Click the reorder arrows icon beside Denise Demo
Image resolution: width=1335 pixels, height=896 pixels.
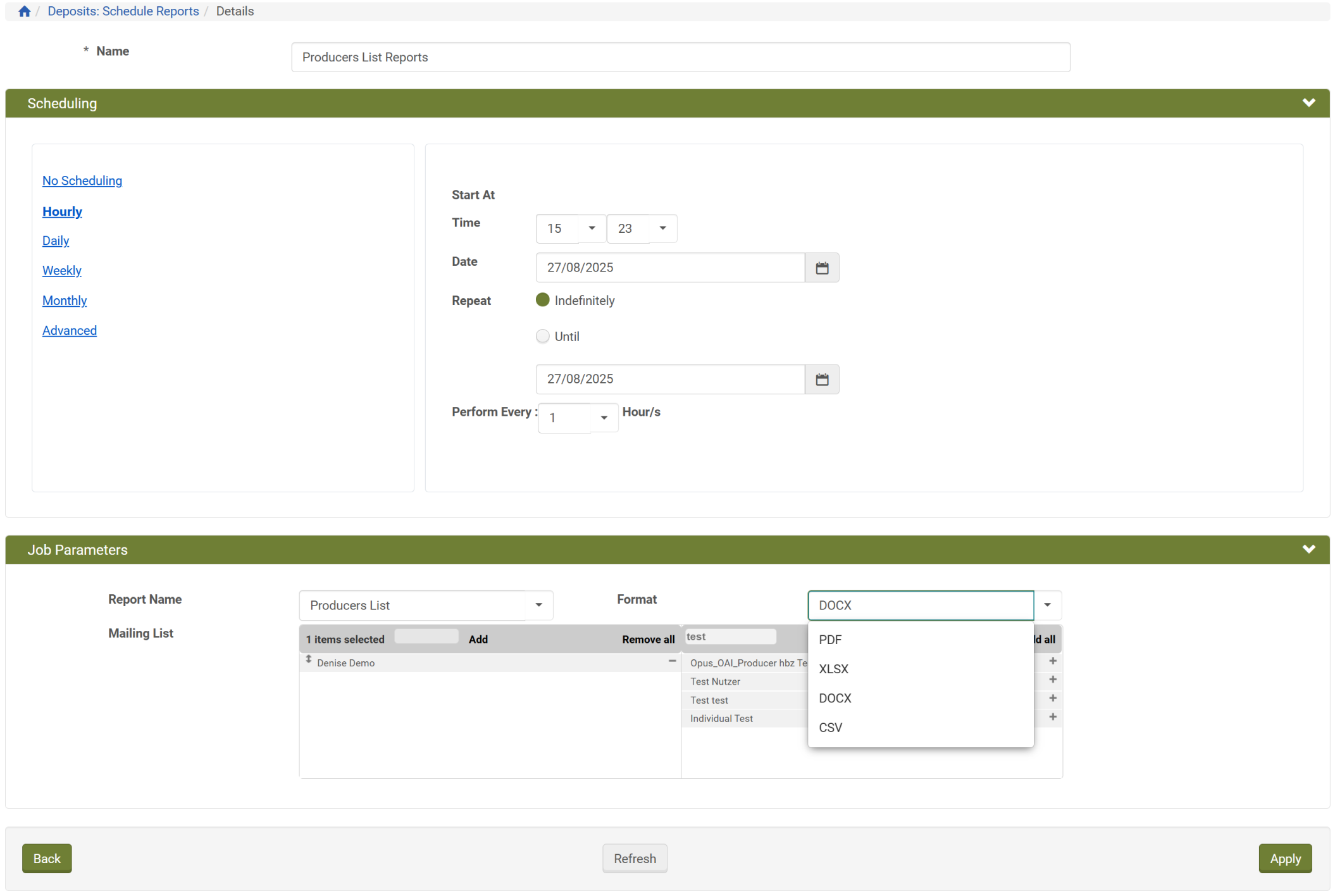pyautogui.click(x=309, y=659)
